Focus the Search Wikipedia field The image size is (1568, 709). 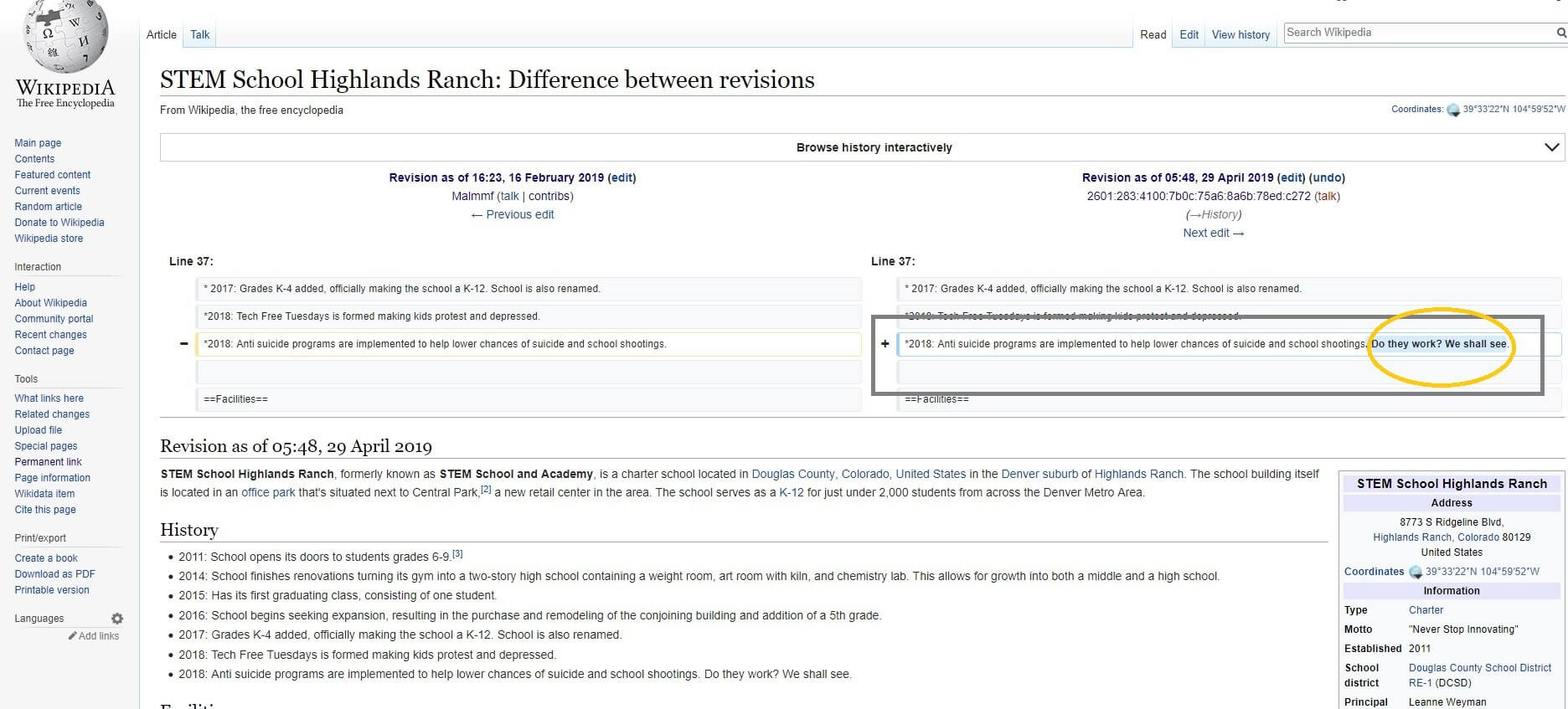pos(1418,33)
